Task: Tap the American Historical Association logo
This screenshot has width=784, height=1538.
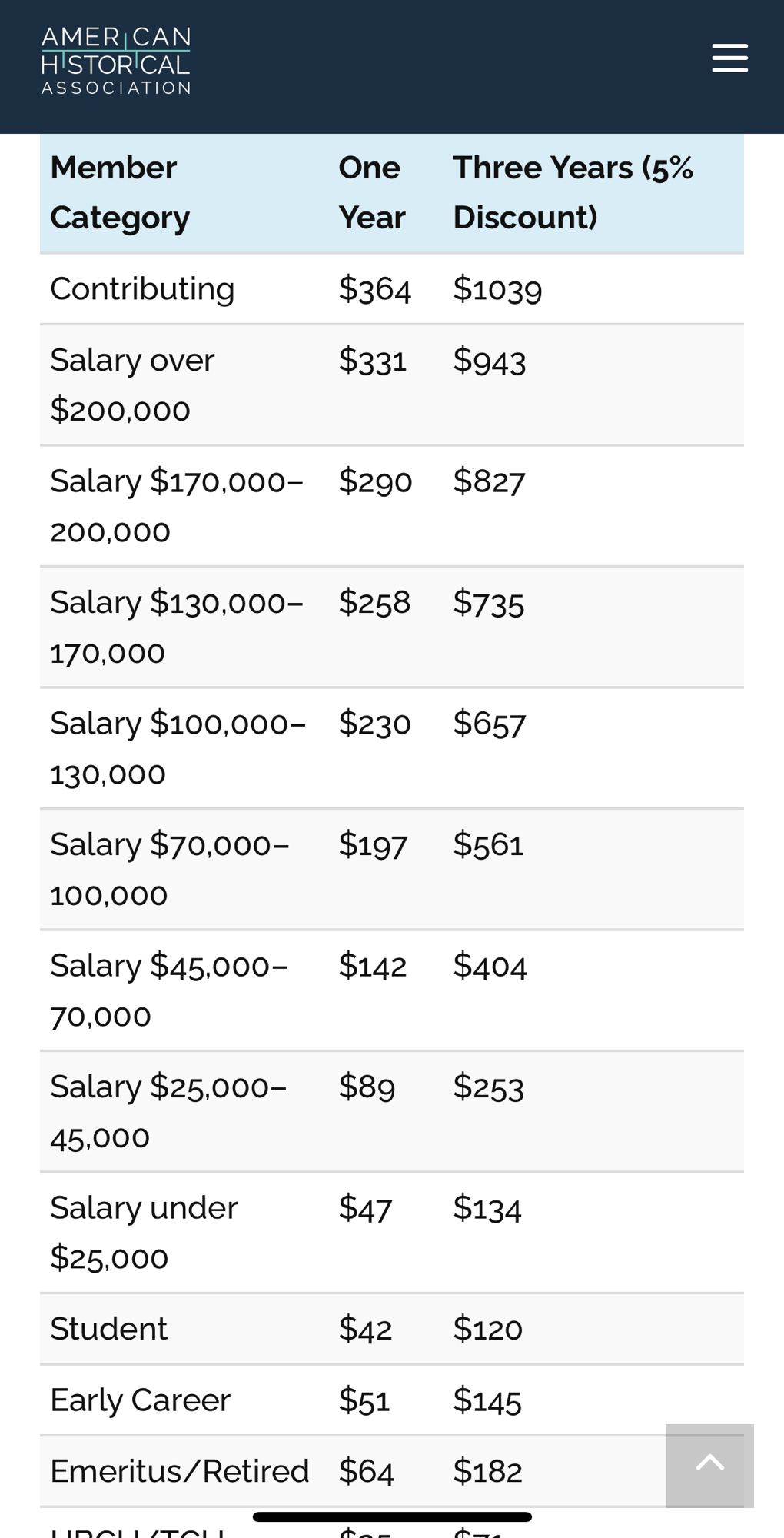Action: (x=116, y=62)
